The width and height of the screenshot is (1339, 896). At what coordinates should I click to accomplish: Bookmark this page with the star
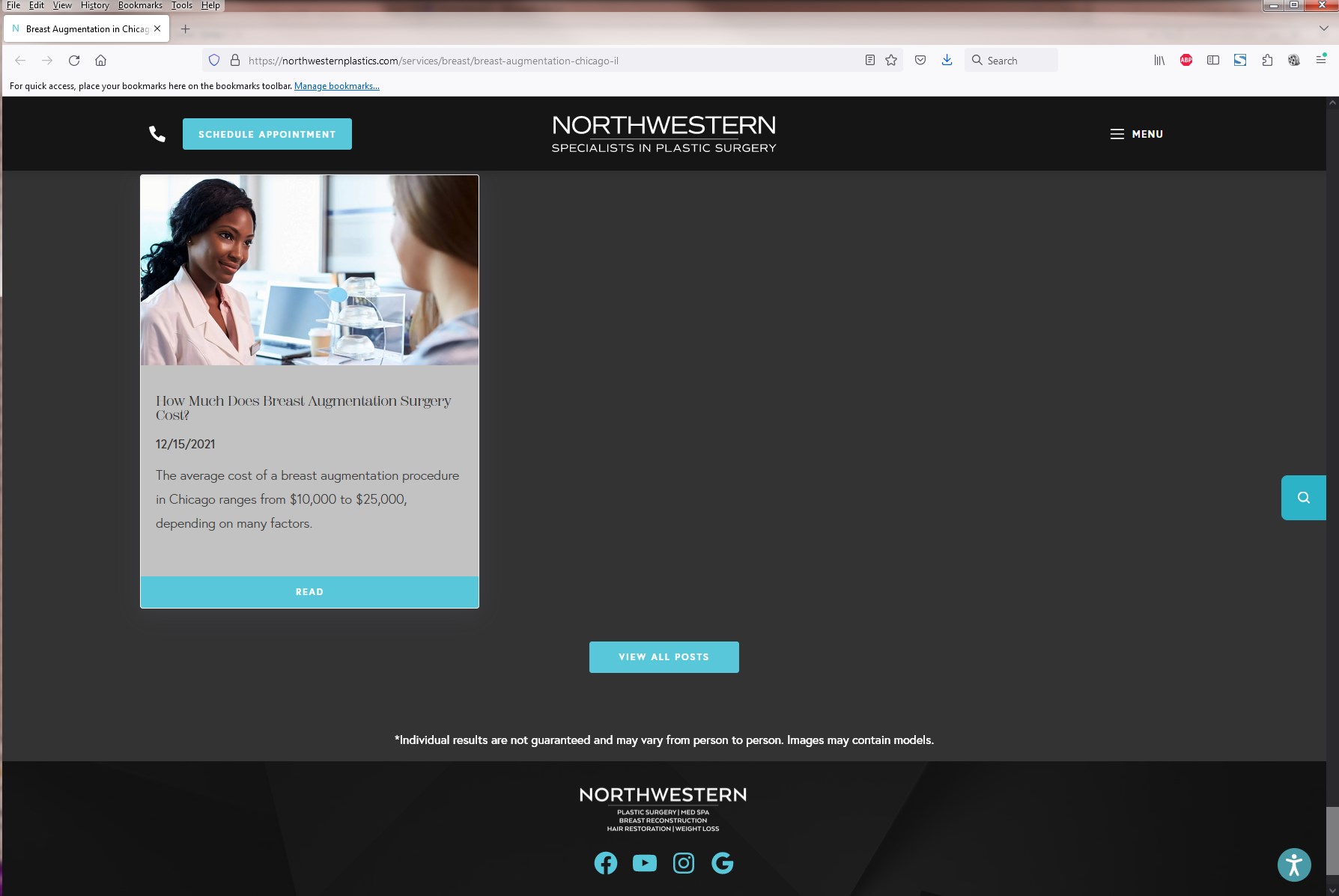coord(891,61)
